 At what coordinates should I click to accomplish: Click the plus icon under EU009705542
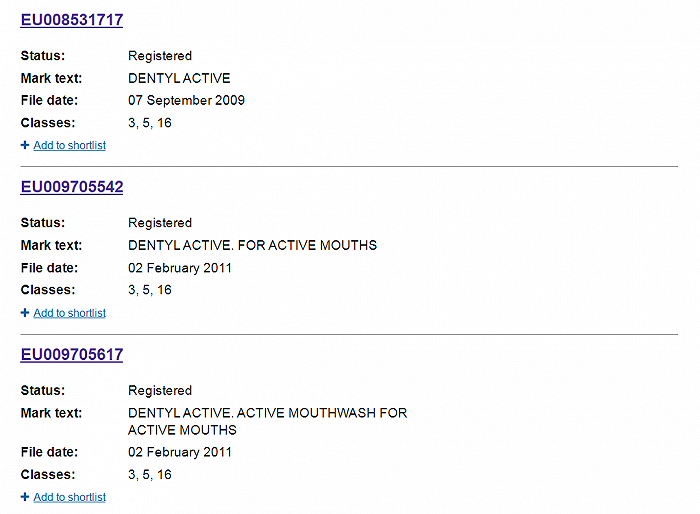[25, 313]
